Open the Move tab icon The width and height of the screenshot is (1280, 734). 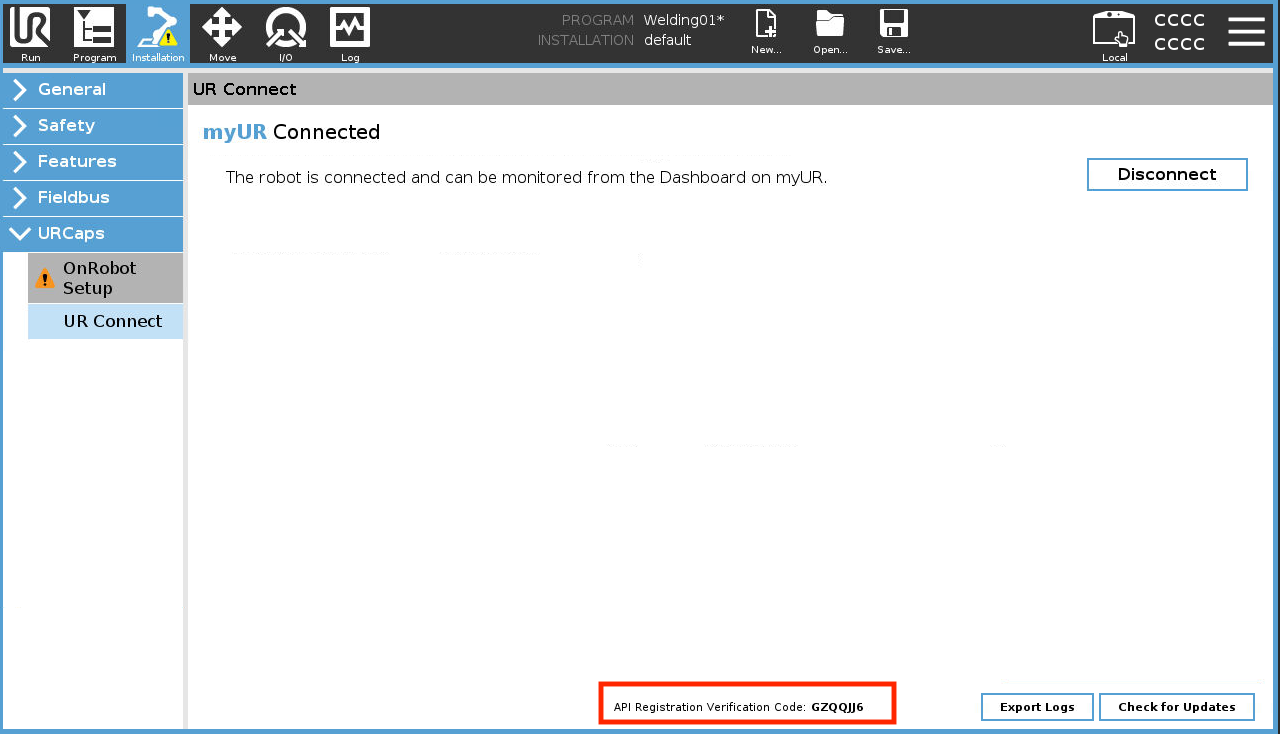222,34
